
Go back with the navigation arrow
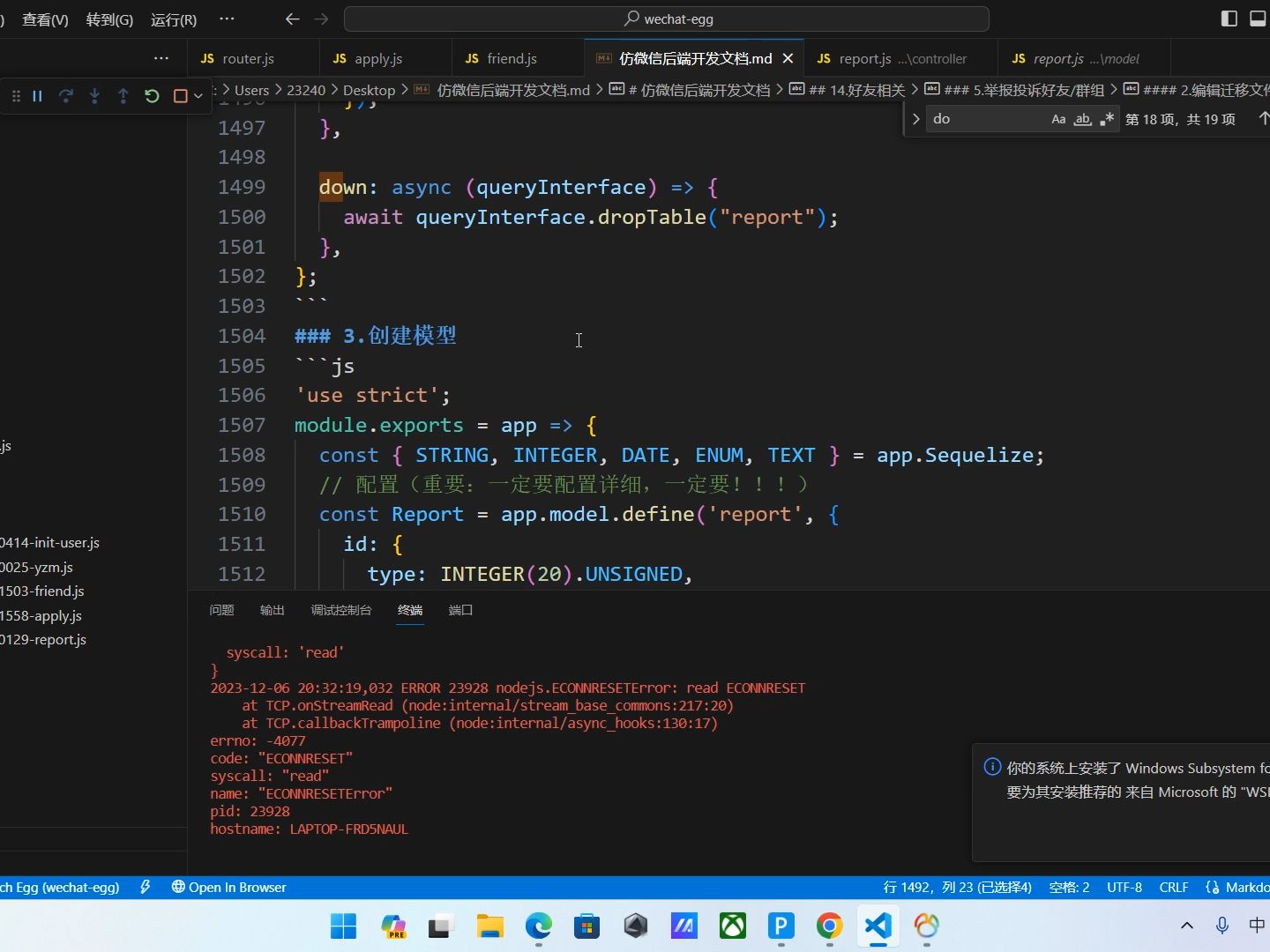tap(293, 19)
